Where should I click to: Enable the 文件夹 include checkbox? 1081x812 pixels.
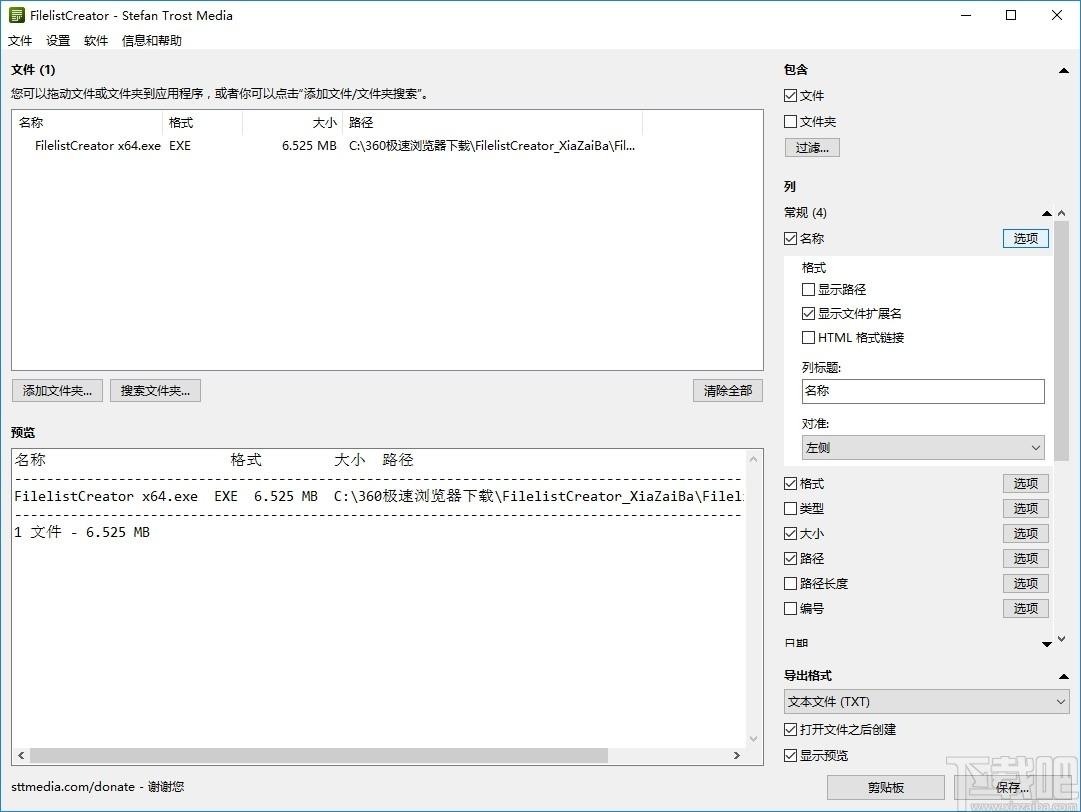791,122
